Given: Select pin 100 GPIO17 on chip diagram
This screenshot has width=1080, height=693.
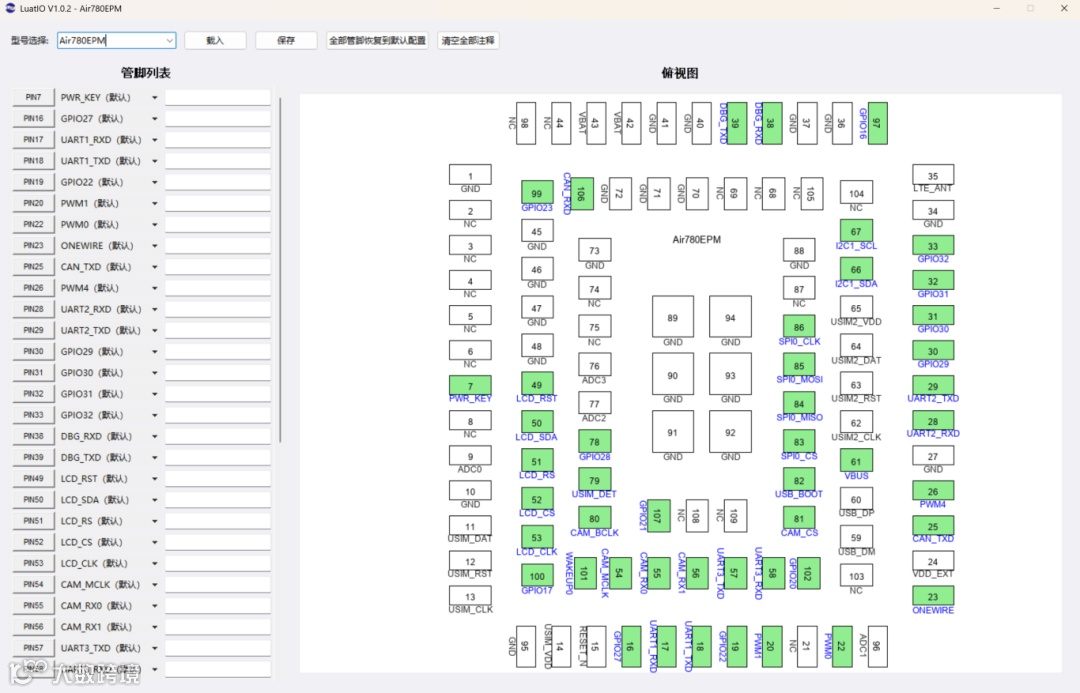Looking at the screenshot, I should click(537, 576).
